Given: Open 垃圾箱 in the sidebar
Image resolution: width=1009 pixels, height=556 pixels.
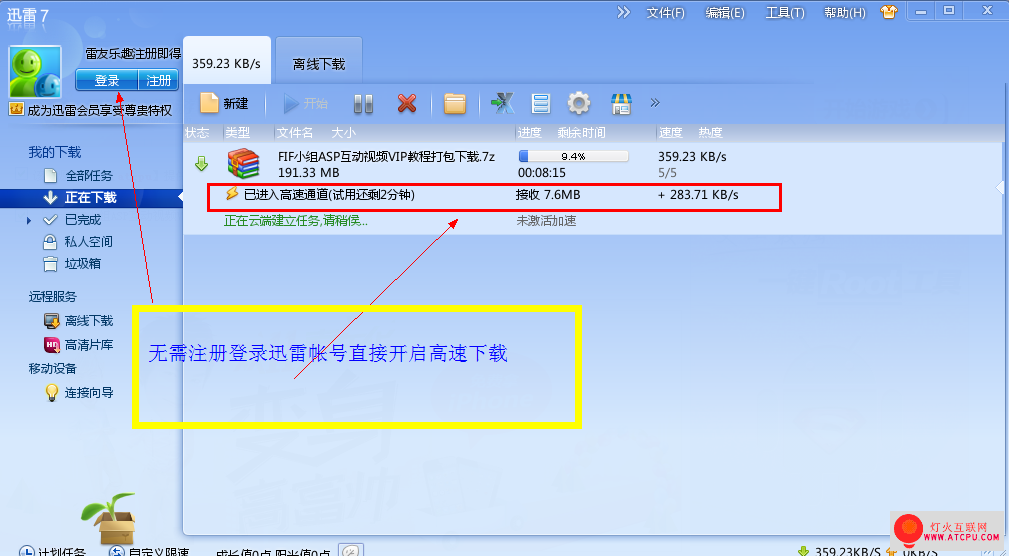Looking at the screenshot, I should click(82, 264).
